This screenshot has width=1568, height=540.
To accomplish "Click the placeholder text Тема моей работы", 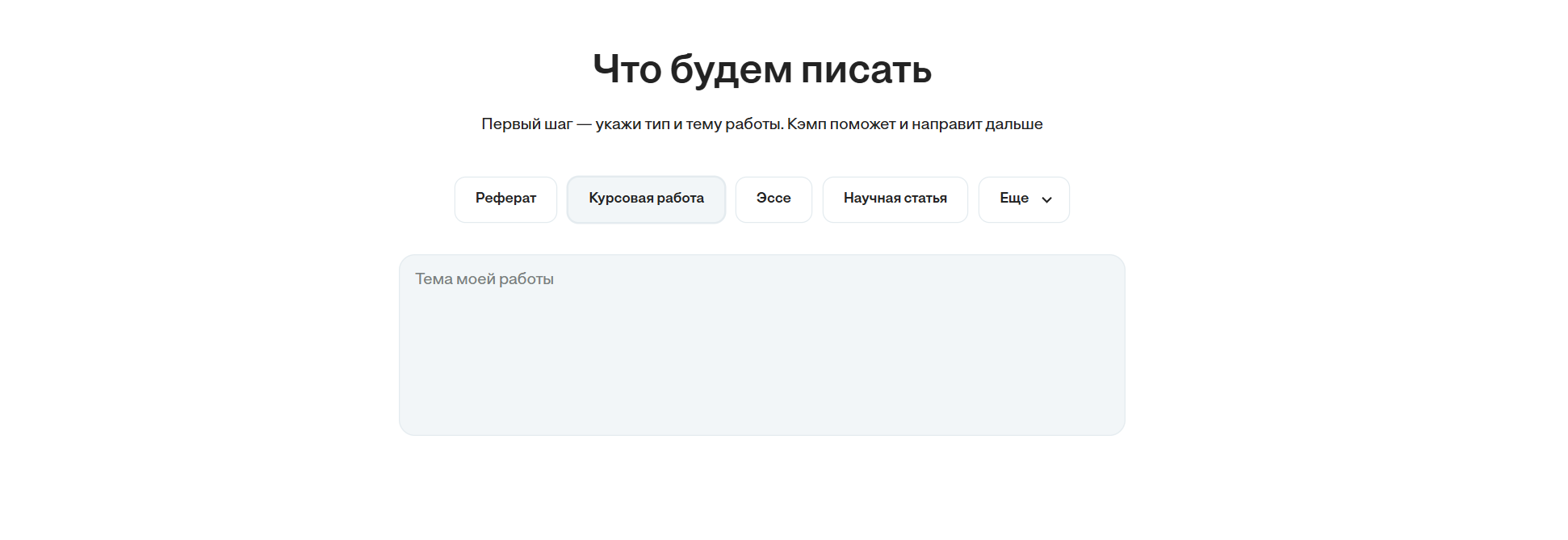I will tap(484, 279).
